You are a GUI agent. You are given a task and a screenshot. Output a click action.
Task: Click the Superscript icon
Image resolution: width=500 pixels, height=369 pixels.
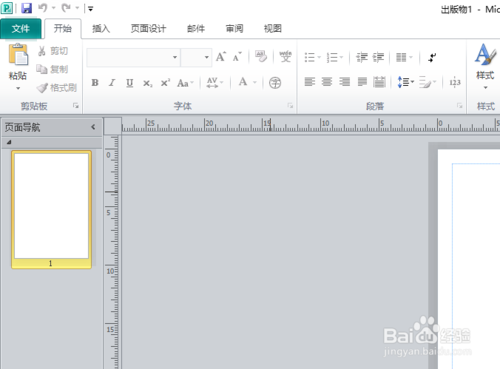pos(165,83)
